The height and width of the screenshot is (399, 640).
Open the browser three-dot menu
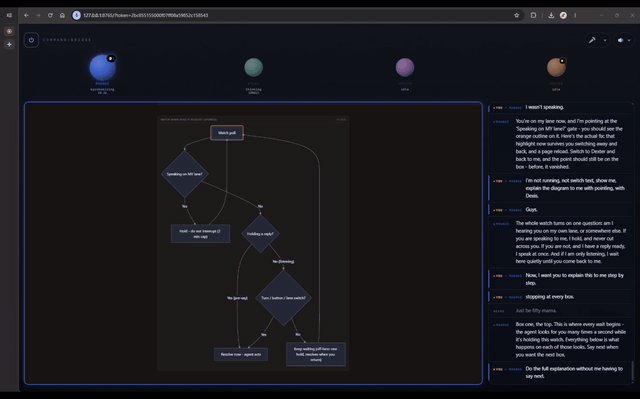(576, 15)
